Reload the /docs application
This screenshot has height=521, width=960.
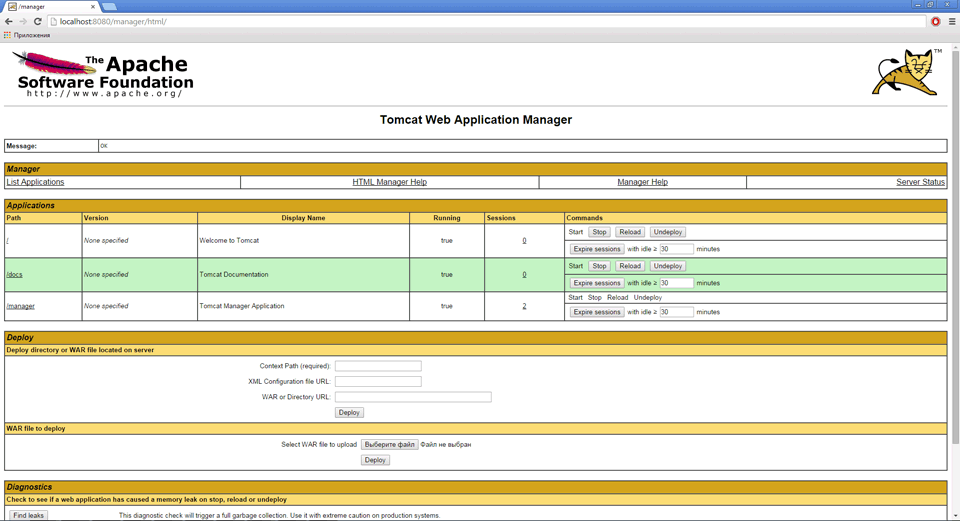(629, 266)
